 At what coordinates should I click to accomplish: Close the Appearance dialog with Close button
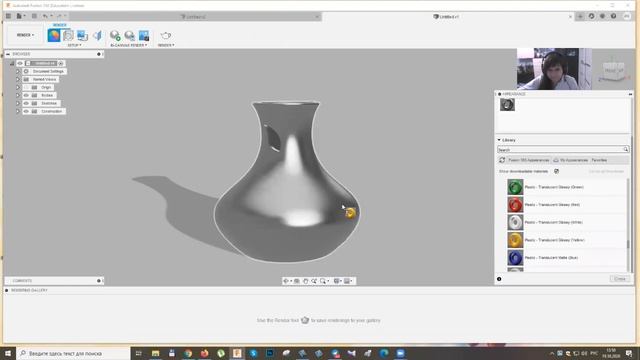(620, 279)
